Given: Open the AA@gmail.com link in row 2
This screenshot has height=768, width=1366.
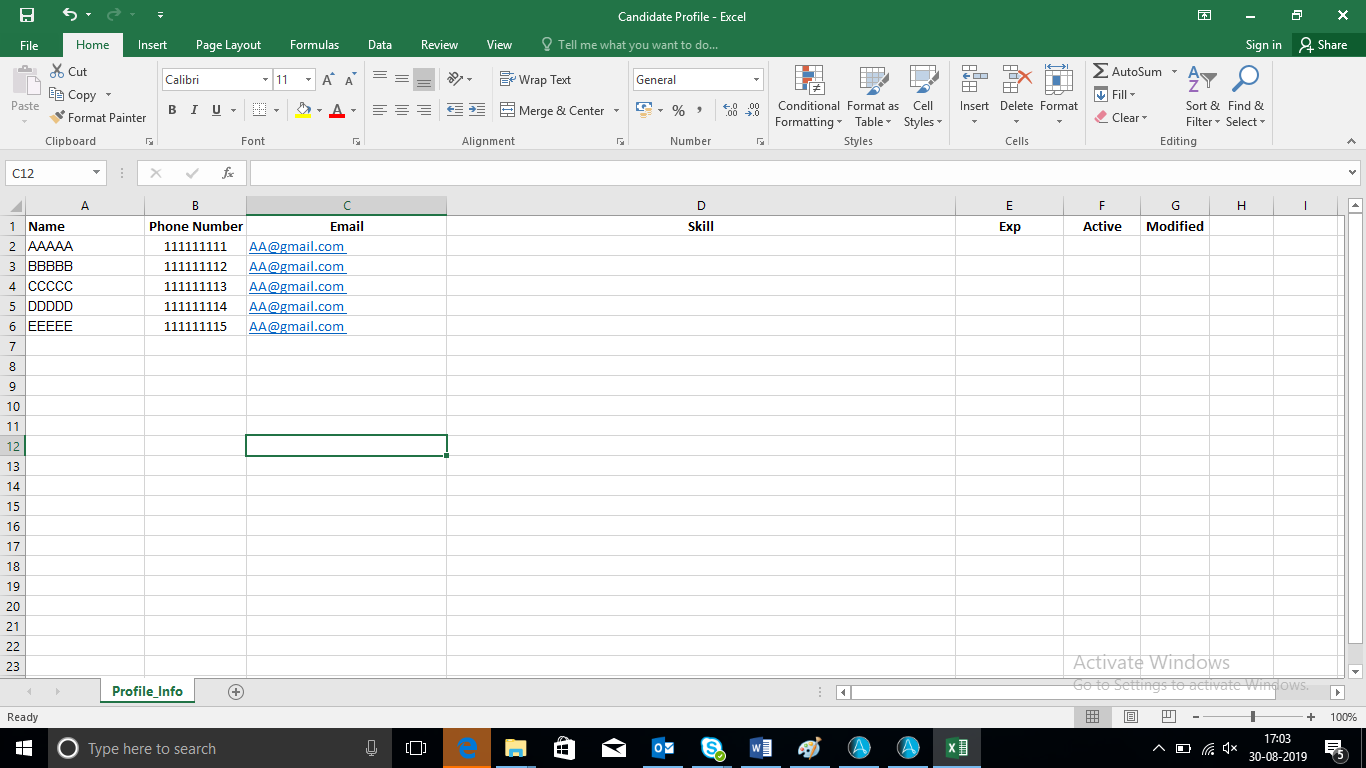Looking at the screenshot, I should point(296,246).
